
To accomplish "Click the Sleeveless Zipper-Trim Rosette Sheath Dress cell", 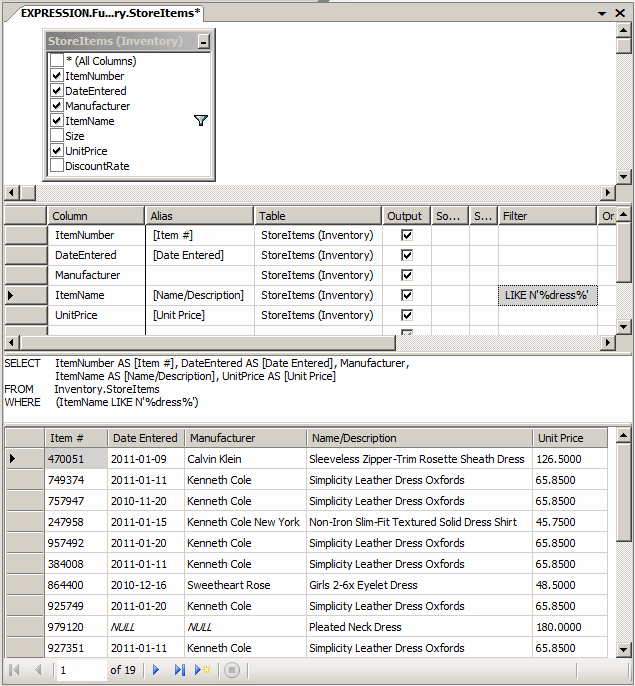I will pyautogui.click(x=420, y=458).
